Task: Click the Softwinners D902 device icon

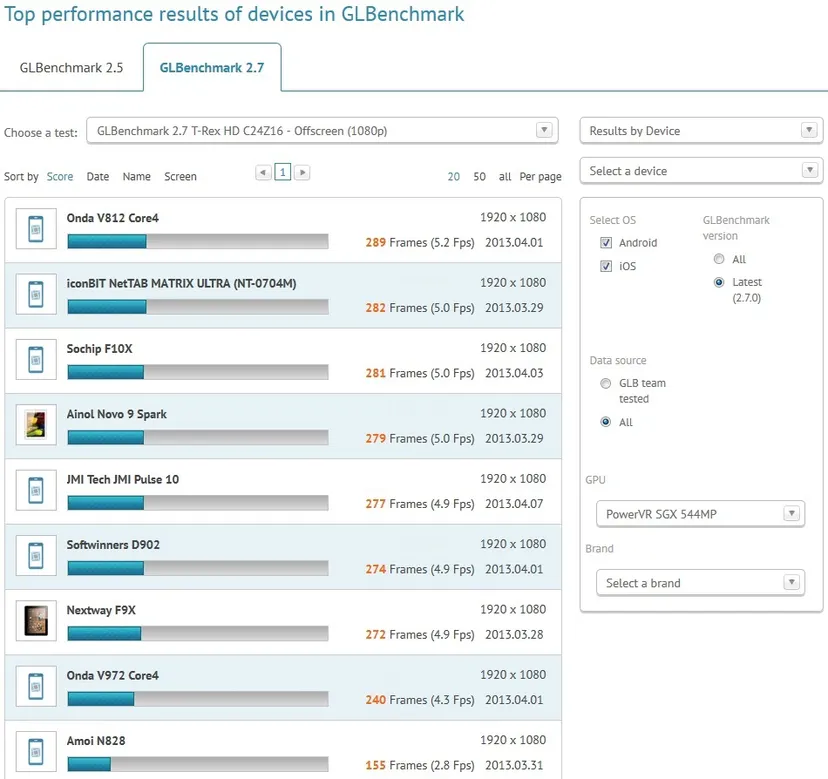Action: click(x=36, y=556)
